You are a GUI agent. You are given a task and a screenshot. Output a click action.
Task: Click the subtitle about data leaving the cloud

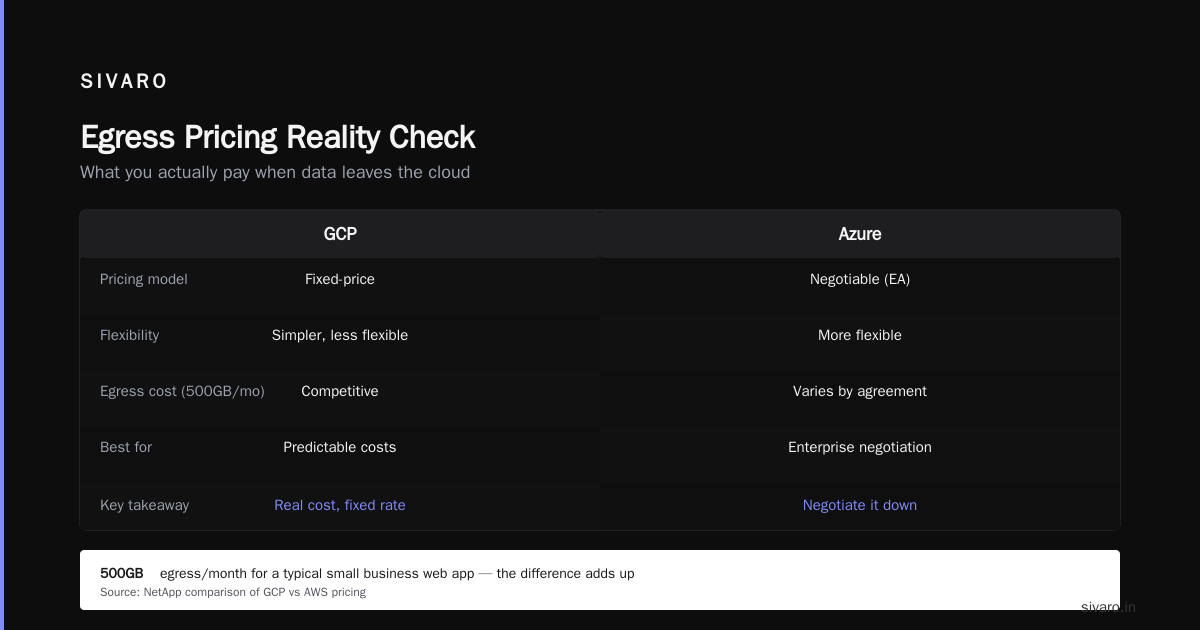click(x=275, y=172)
